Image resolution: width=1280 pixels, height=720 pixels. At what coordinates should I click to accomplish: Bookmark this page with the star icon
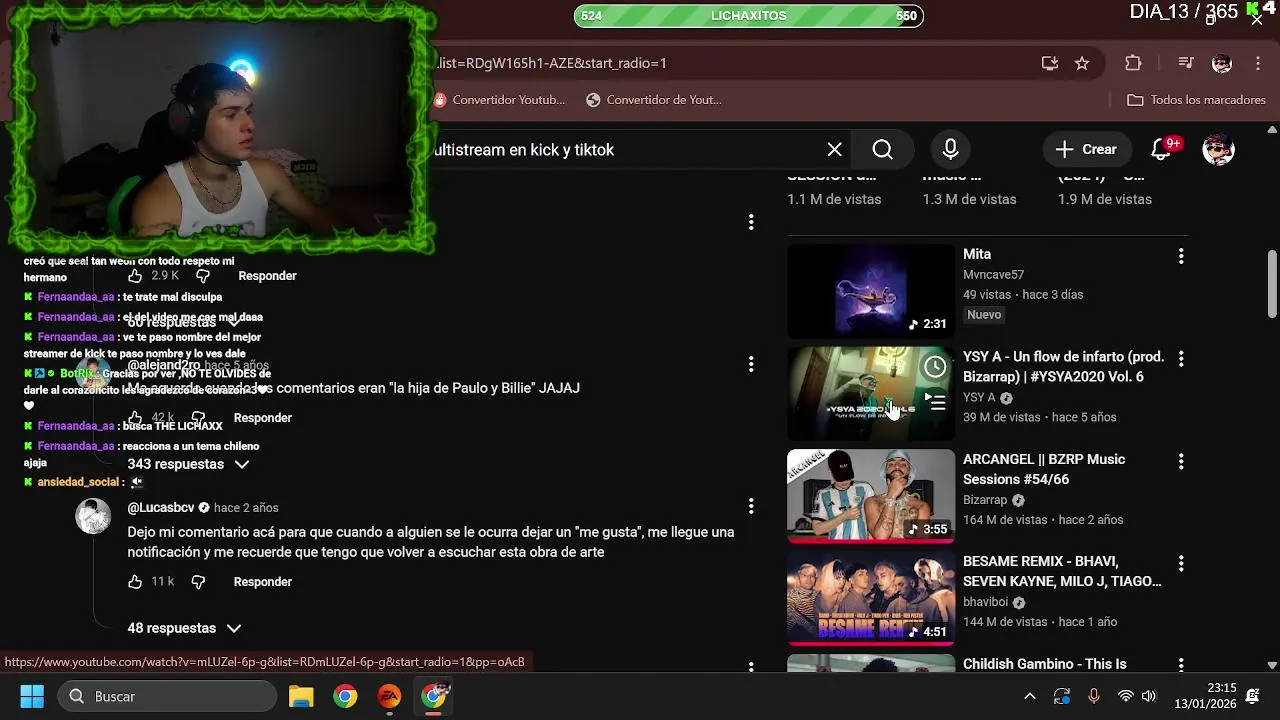(x=1082, y=63)
